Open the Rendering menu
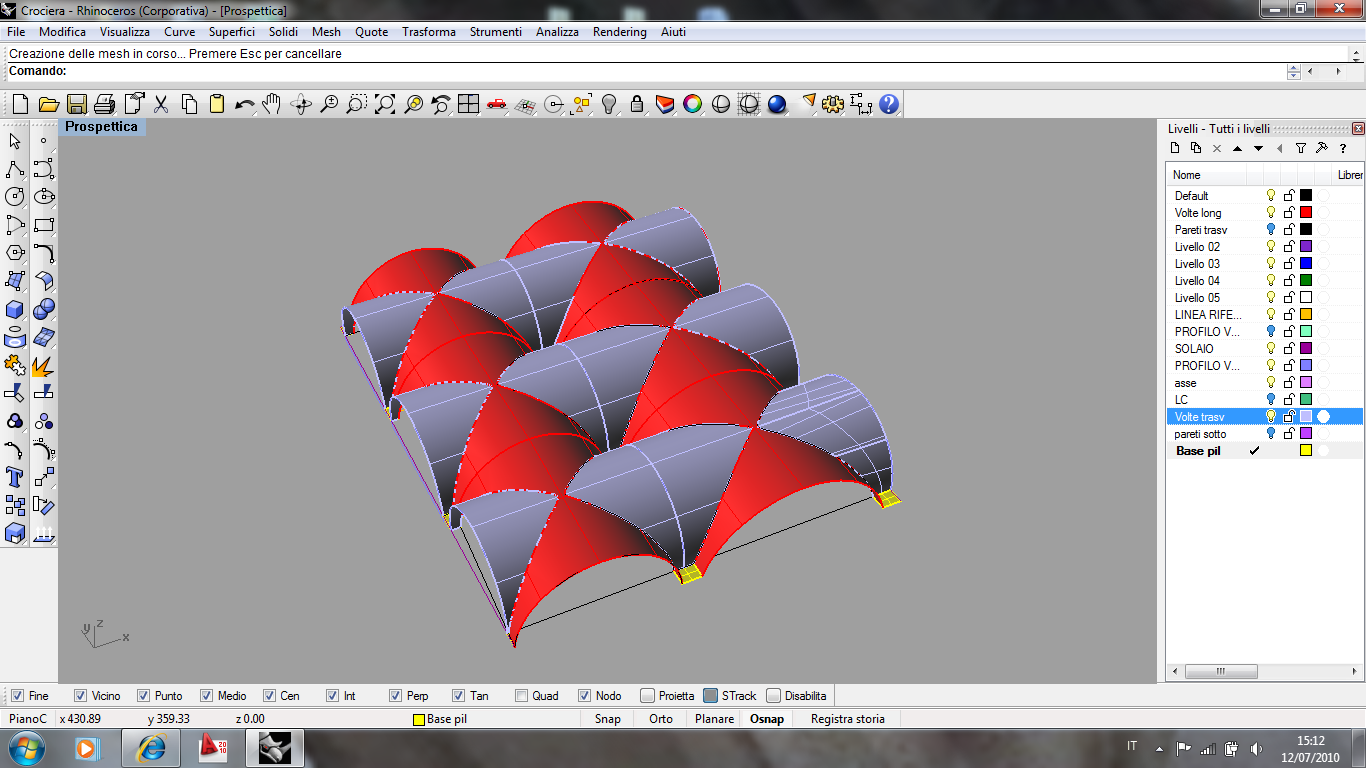The image size is (1366, 768). coord(619,32)
